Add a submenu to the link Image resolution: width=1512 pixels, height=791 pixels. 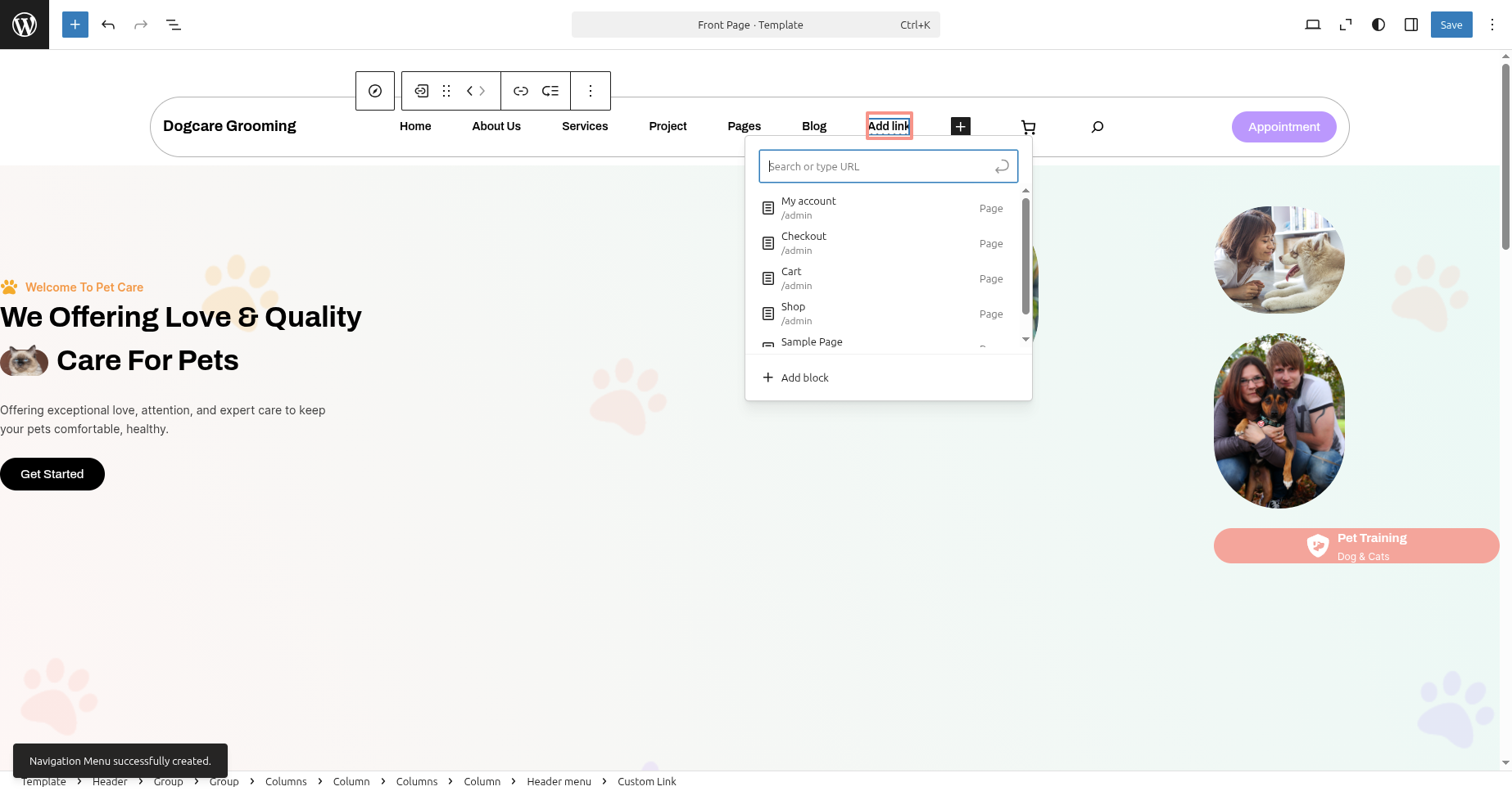550,91
